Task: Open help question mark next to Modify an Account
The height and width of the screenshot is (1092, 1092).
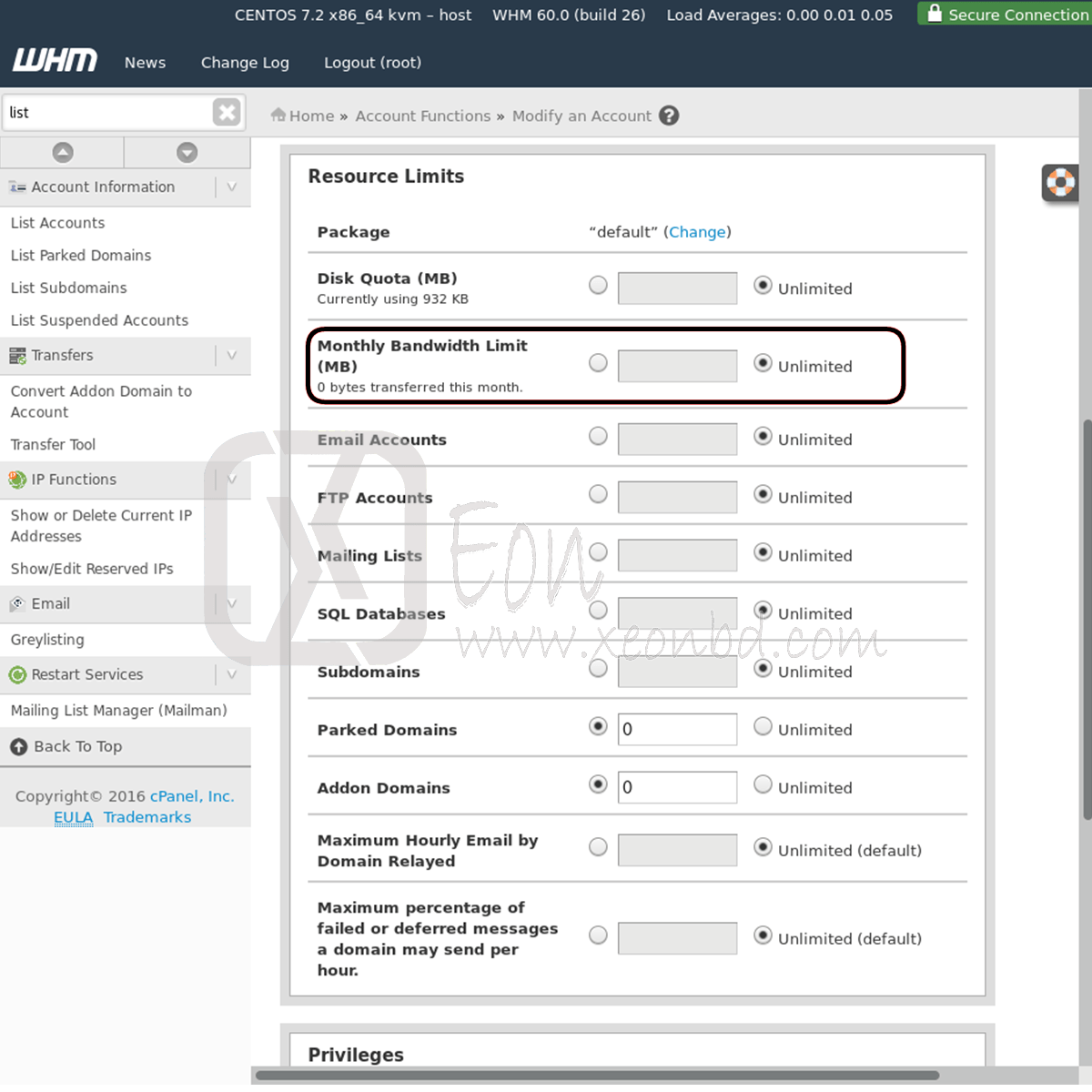Action: click(x=669, y=116)
